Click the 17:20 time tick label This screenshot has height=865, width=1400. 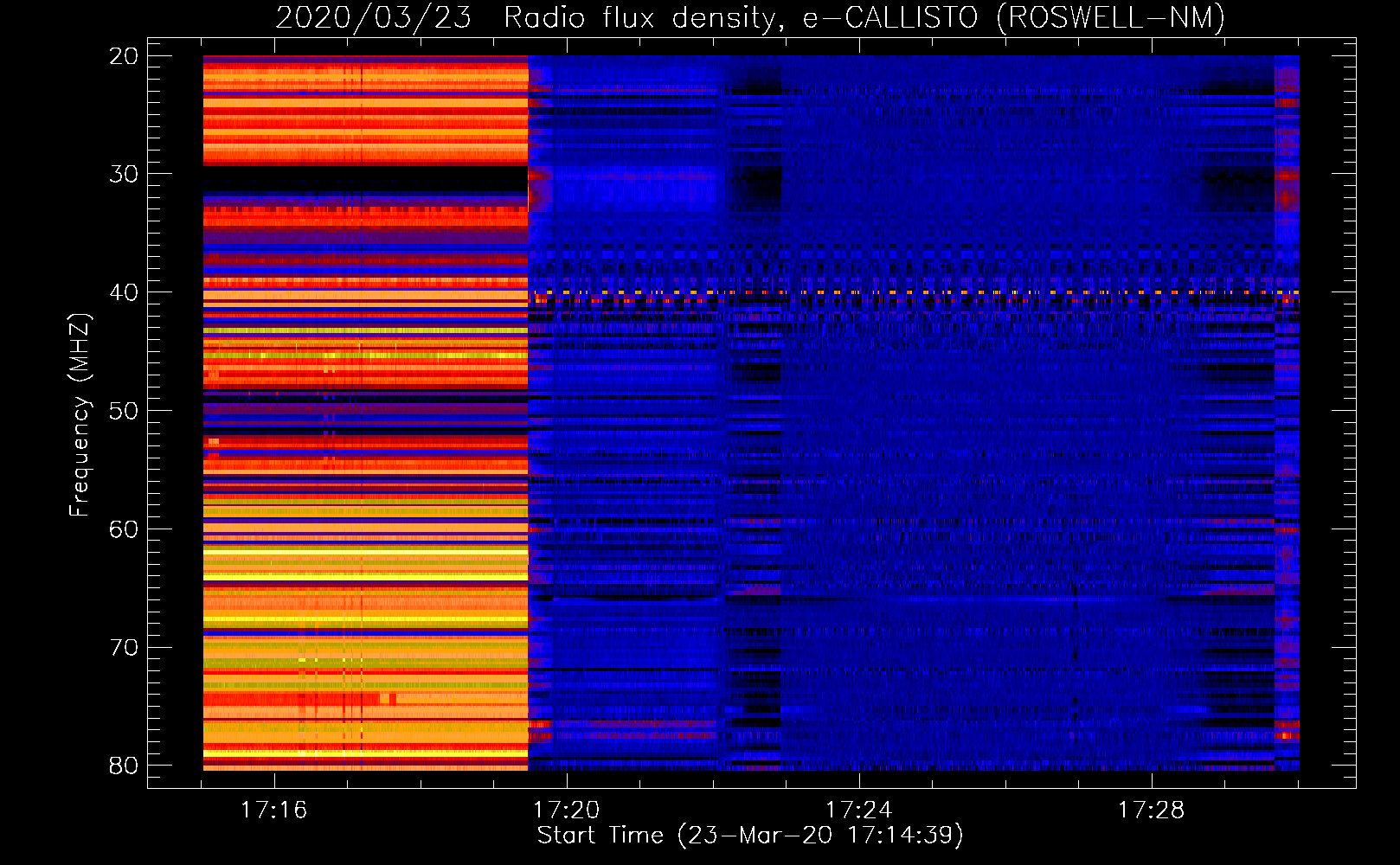click(x=567, y=811)
